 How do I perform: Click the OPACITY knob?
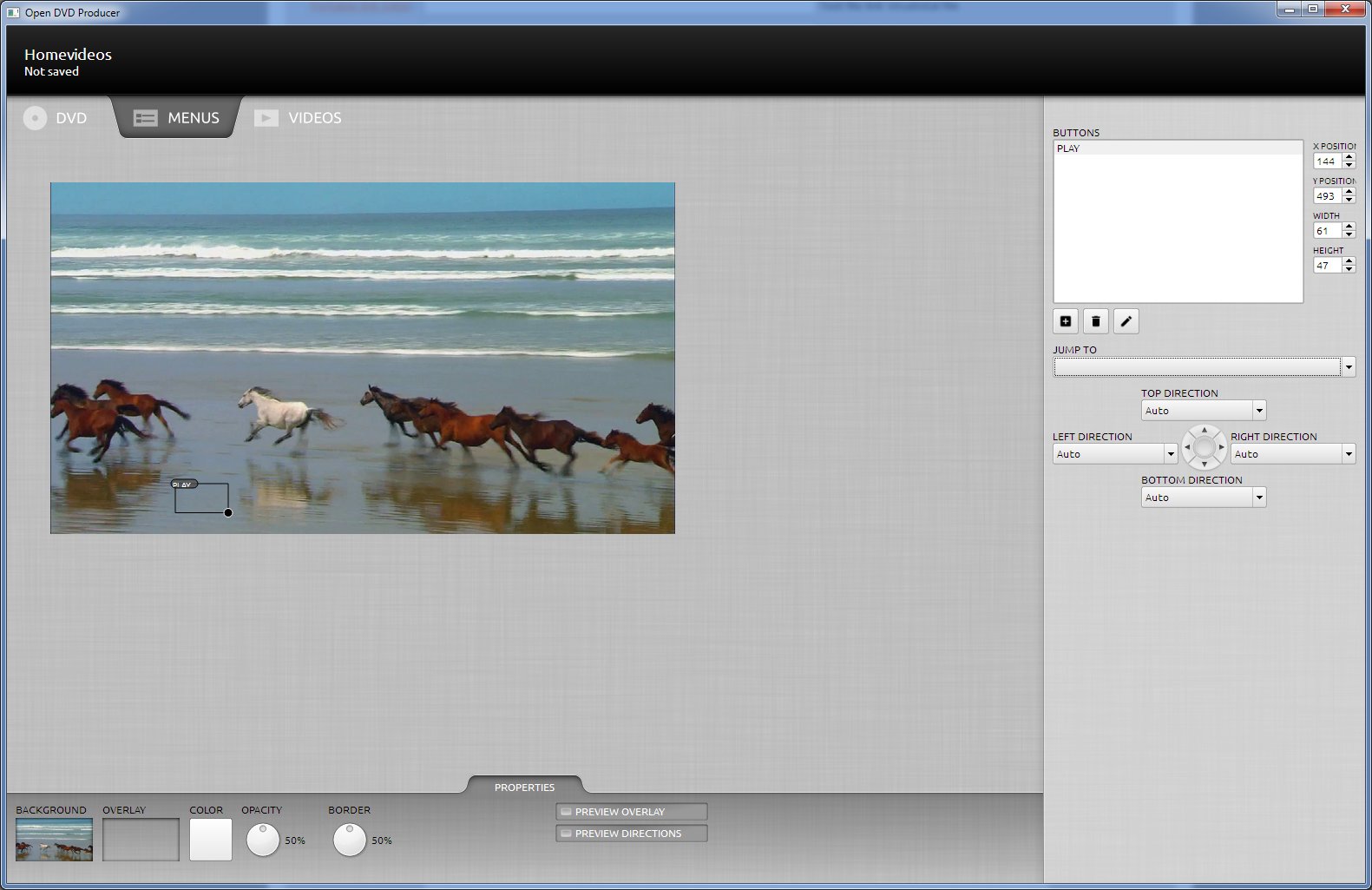(263, 840)
